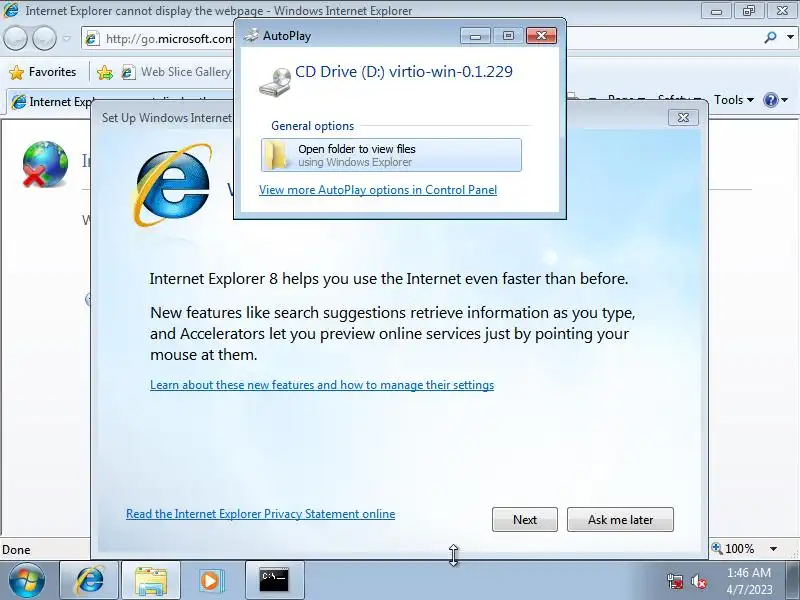The image size is (800, 600).
Task: Expand the zoom level dropdown arrow
Action: click(x=773, y=549)
